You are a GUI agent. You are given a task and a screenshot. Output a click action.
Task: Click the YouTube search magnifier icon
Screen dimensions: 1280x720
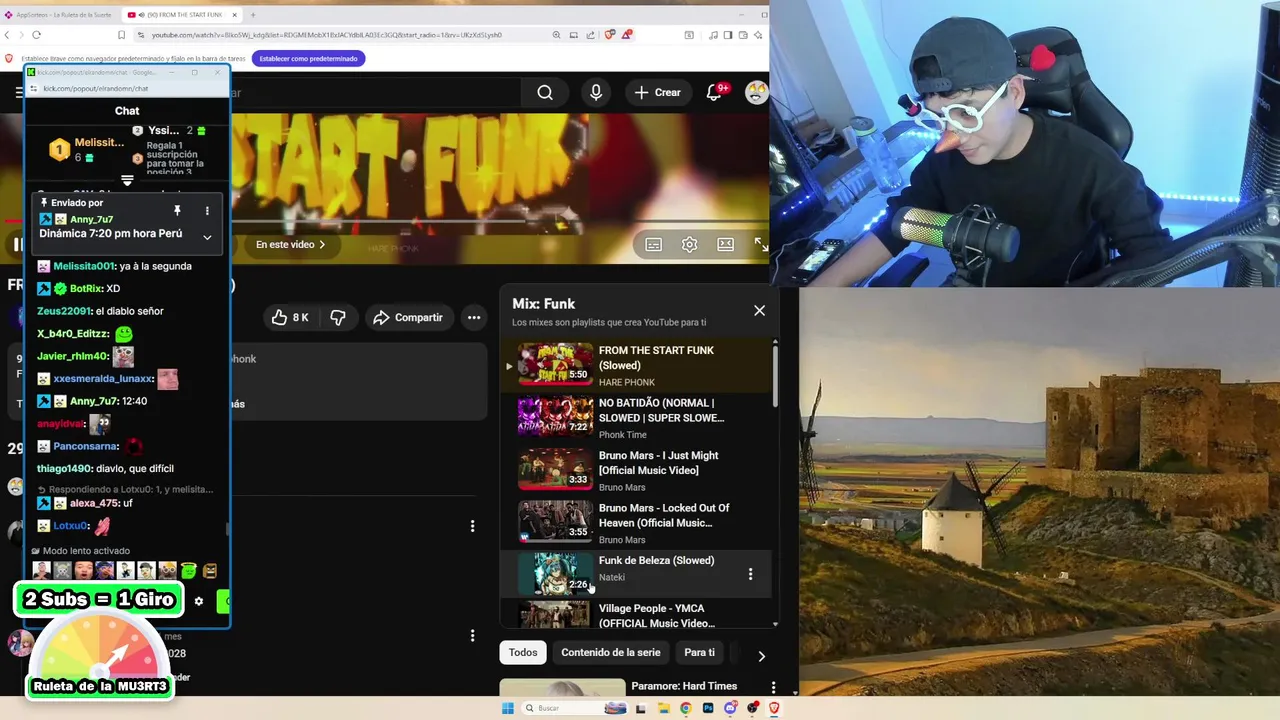[545, 92]
